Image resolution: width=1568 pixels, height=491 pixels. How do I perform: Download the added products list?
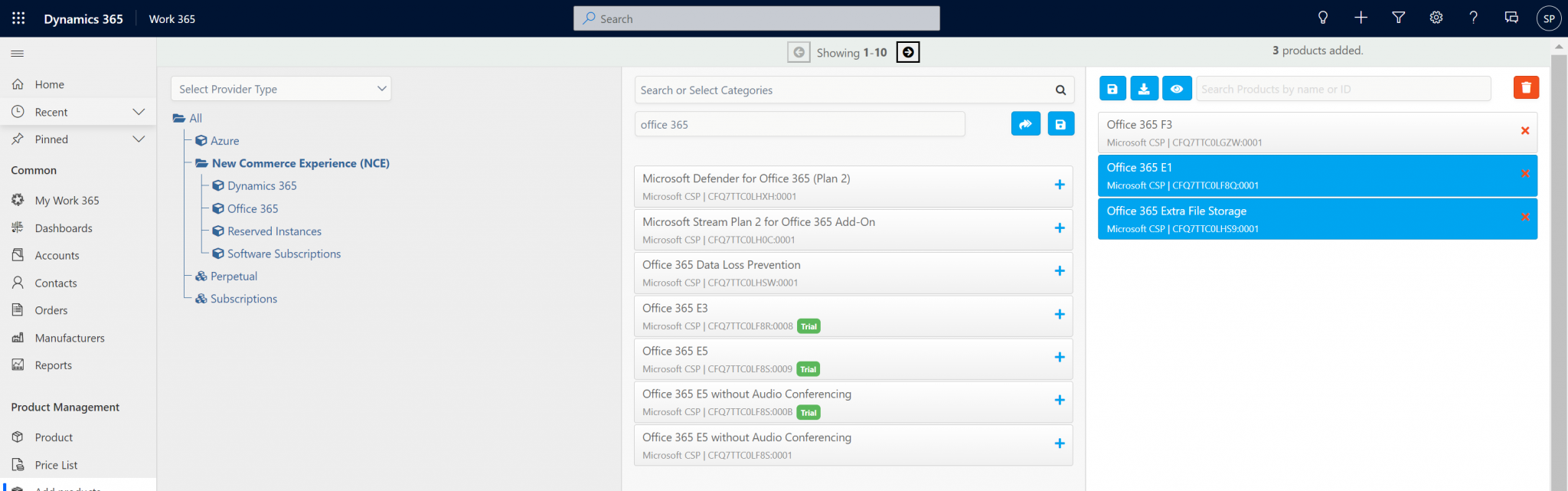(1144, 89)
